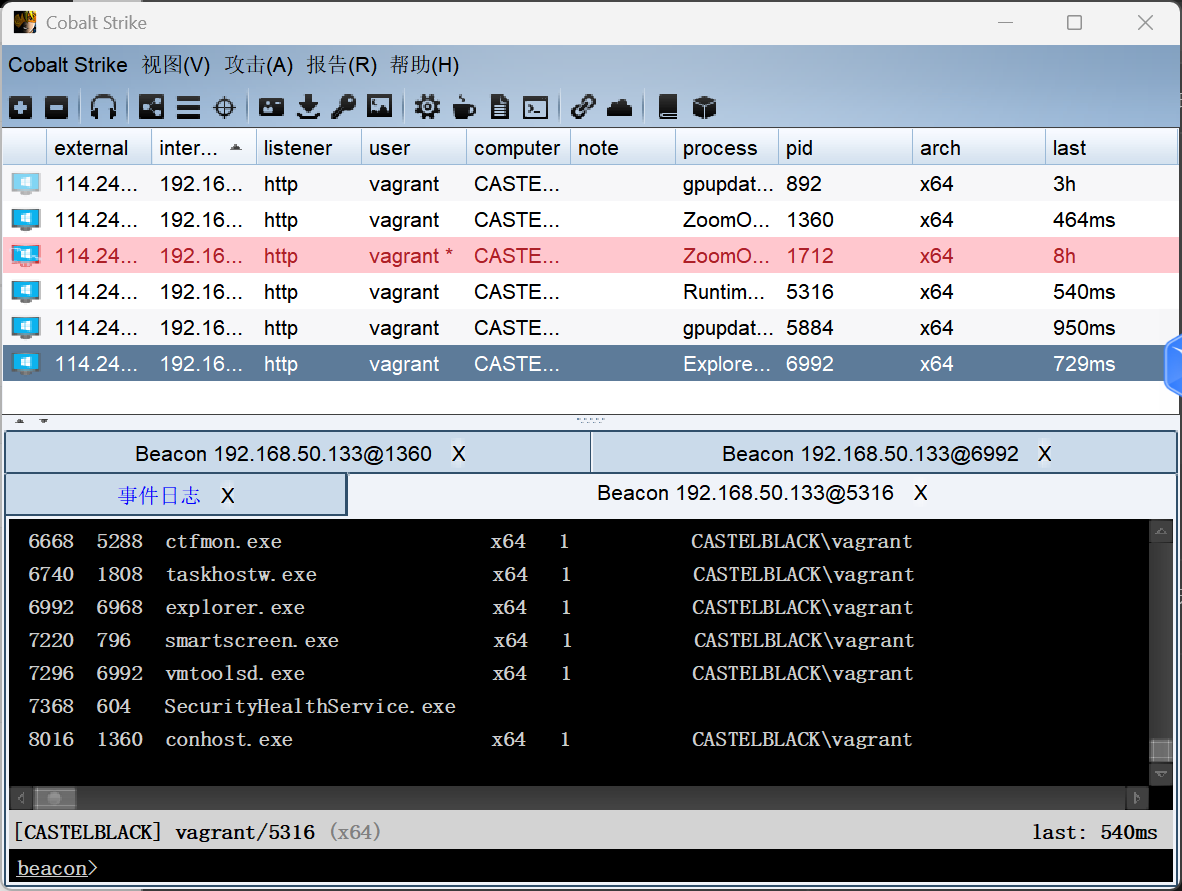Click the chain link Web Log icon
Viewport: 1182px width, 891px height.
click(583, 107)
